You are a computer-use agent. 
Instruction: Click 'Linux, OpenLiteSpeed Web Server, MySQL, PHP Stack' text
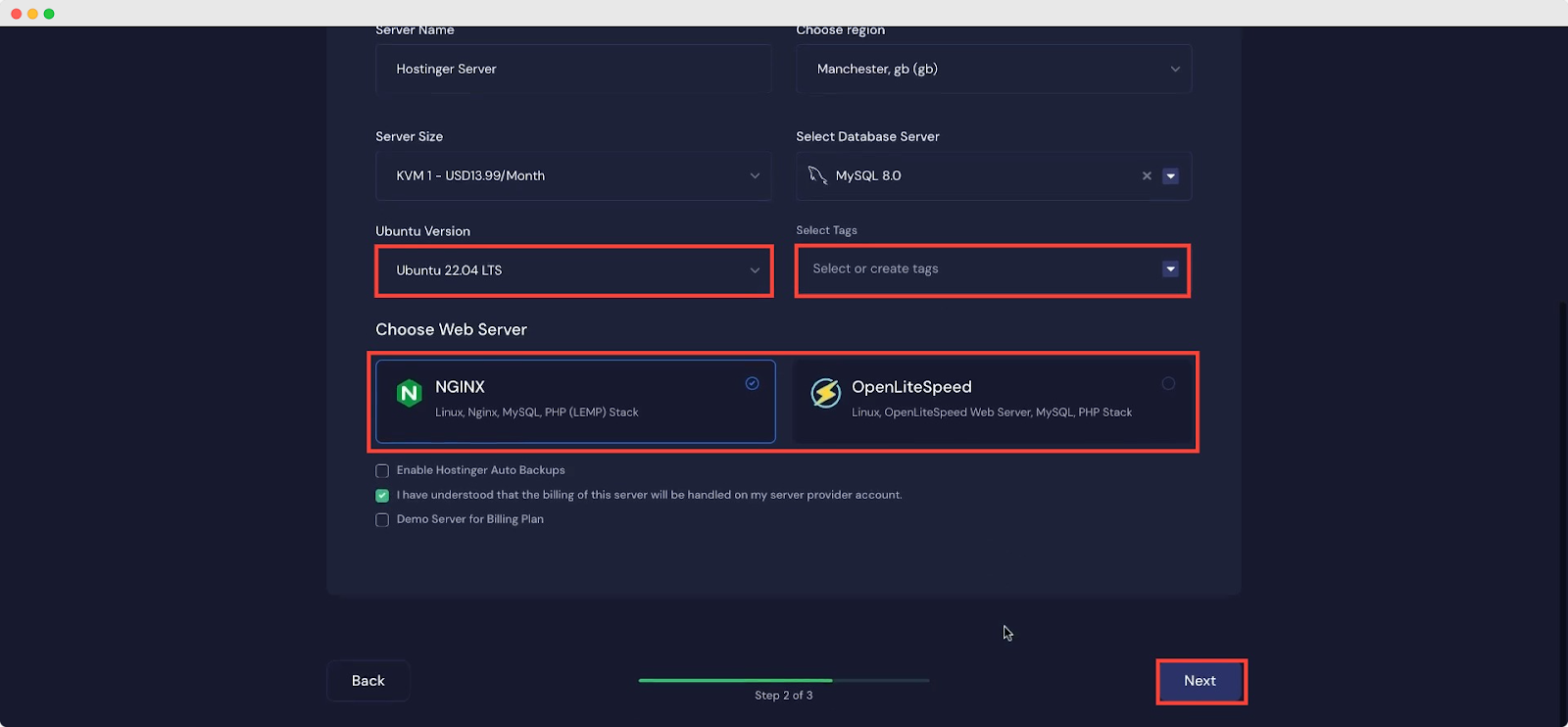pos(992,412)
